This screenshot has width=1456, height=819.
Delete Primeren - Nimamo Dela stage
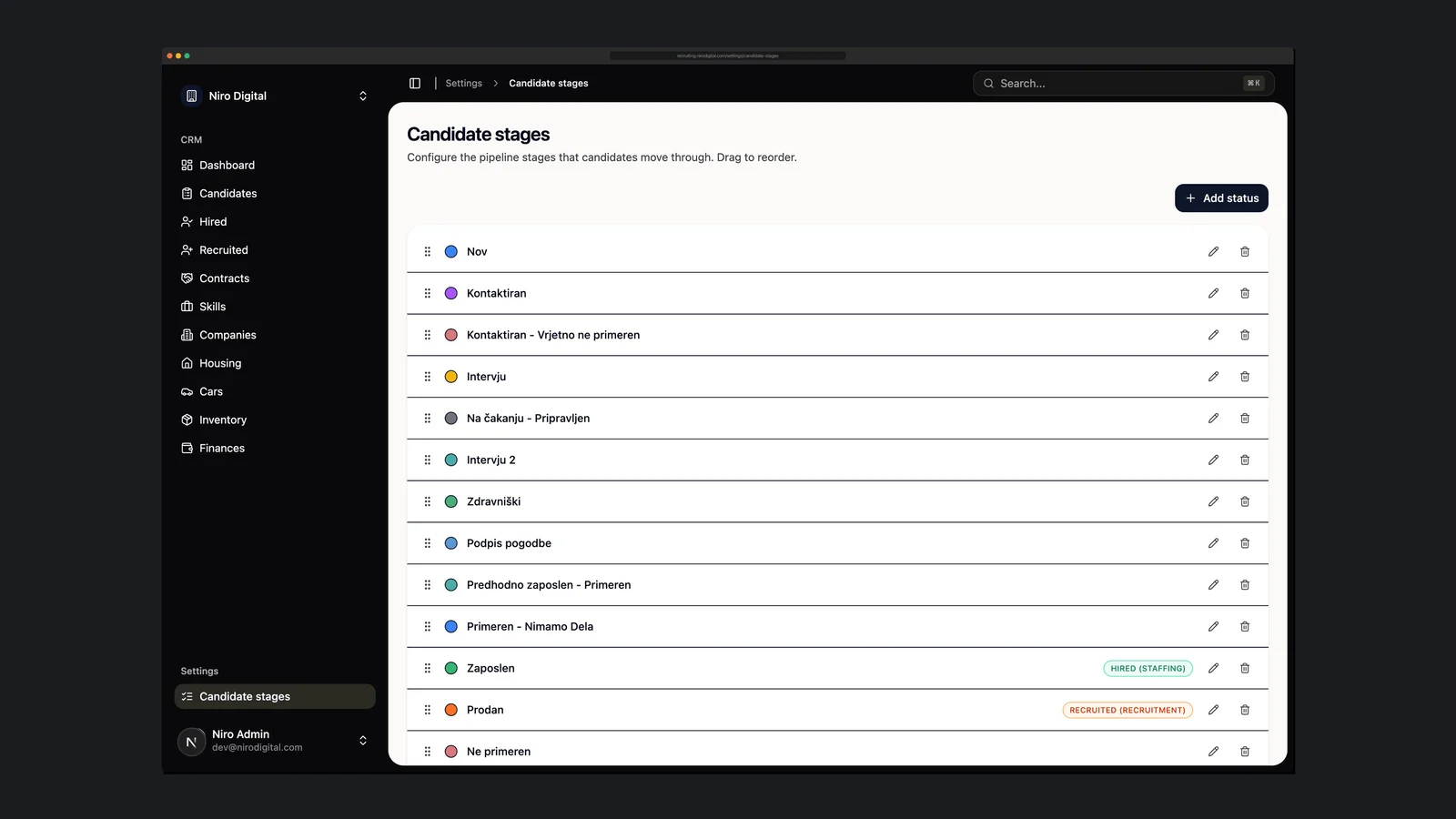tap(1245, 626)
